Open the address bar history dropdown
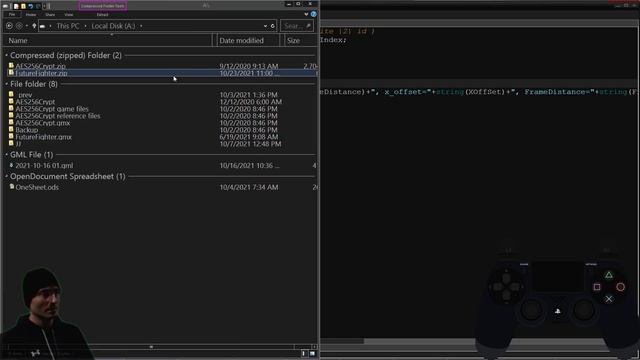The height and width of the screenshot is (360, 640). (265, 26)
